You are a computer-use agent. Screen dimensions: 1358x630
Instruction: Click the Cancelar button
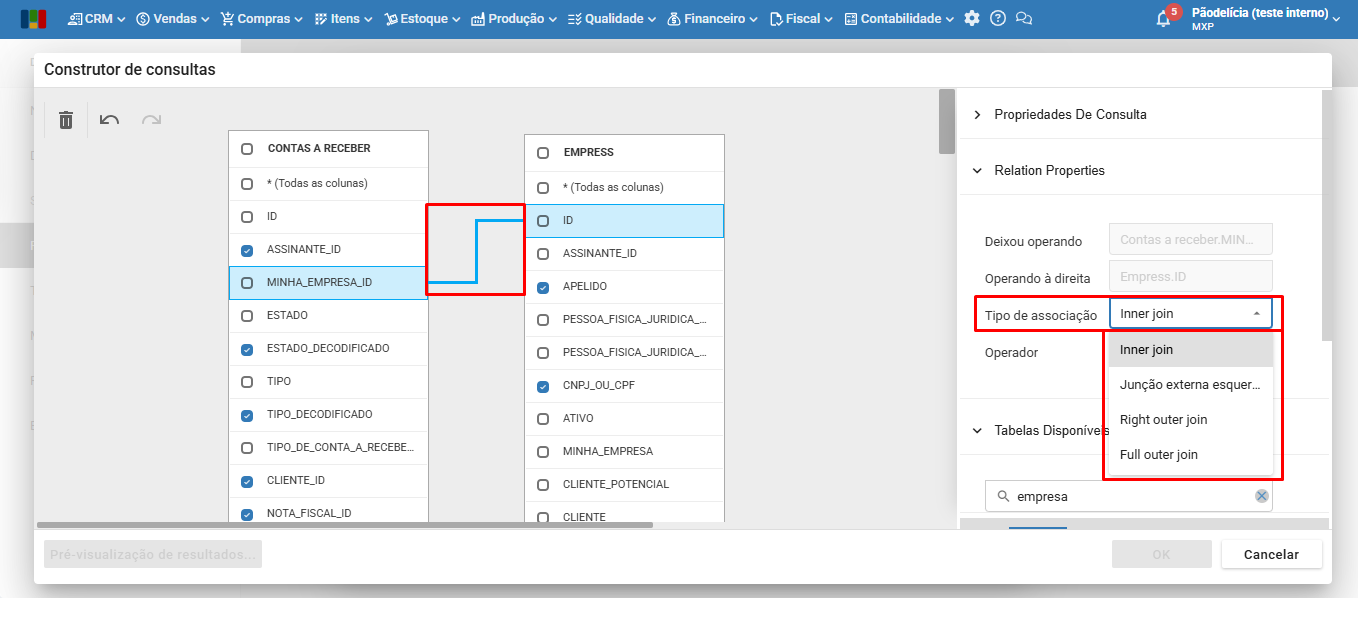click(1271, 554)
